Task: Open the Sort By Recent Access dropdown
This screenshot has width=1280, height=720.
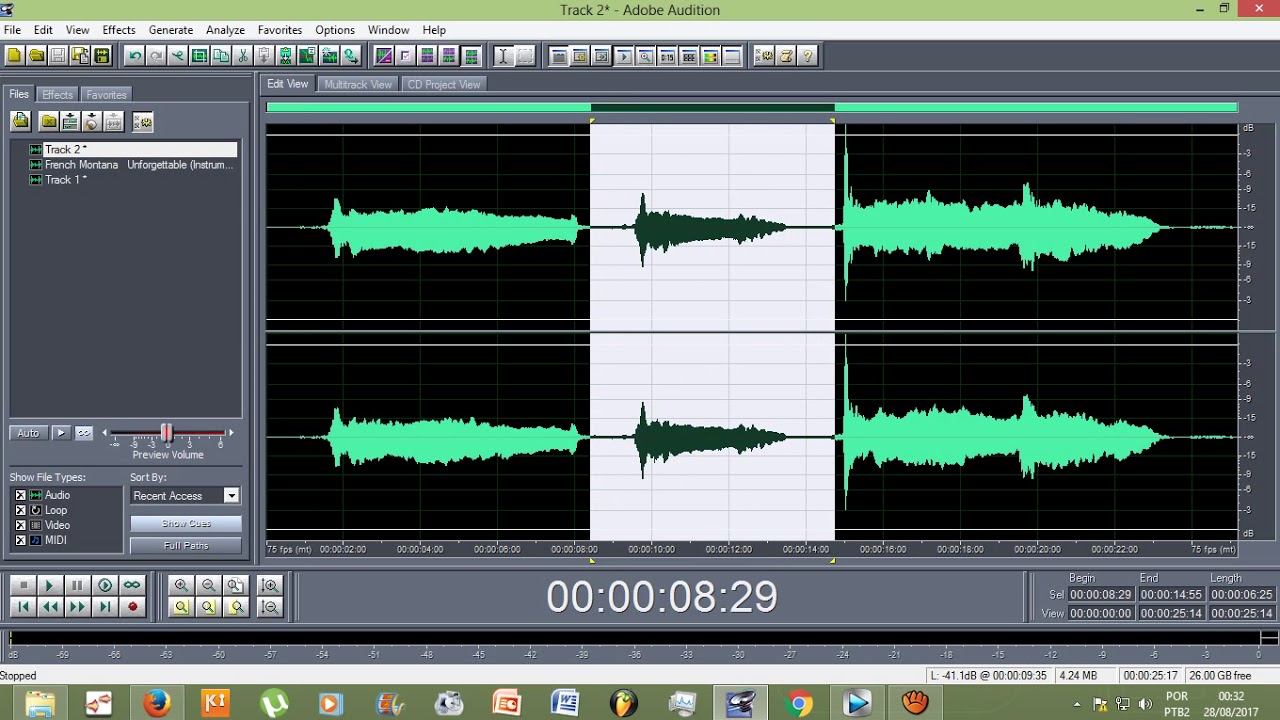Action: point(185,496)
